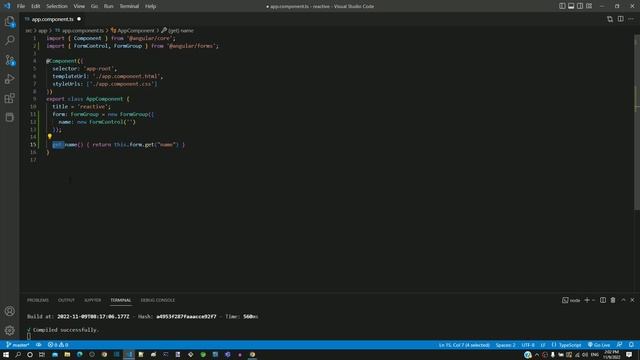640x360 pixels.
Task: Click the editor vertical scrollbar
Action: [637, 122]
